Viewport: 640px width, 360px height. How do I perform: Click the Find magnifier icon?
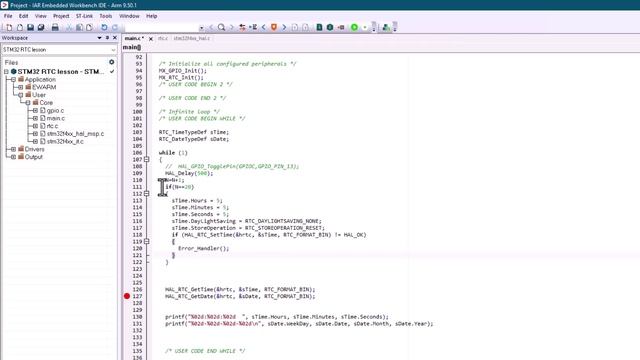point(221,27)
